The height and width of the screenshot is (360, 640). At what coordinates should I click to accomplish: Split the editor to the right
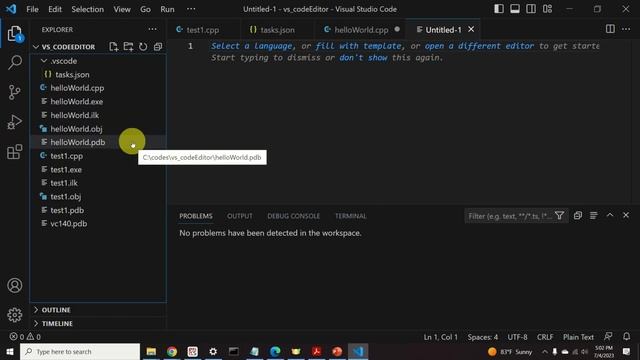click(x=610, y=29)
